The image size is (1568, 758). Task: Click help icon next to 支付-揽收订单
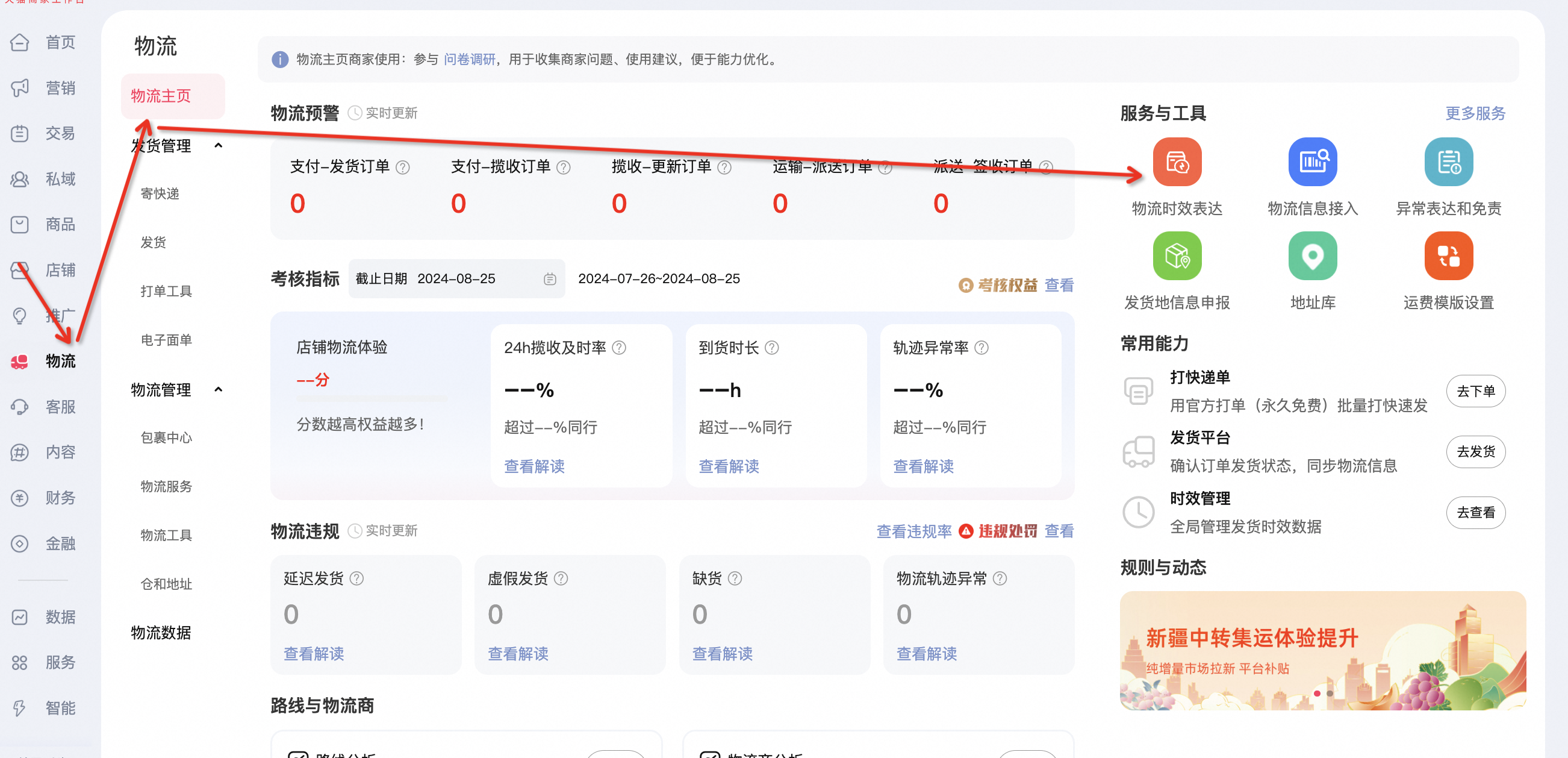[x=563, y=167]
